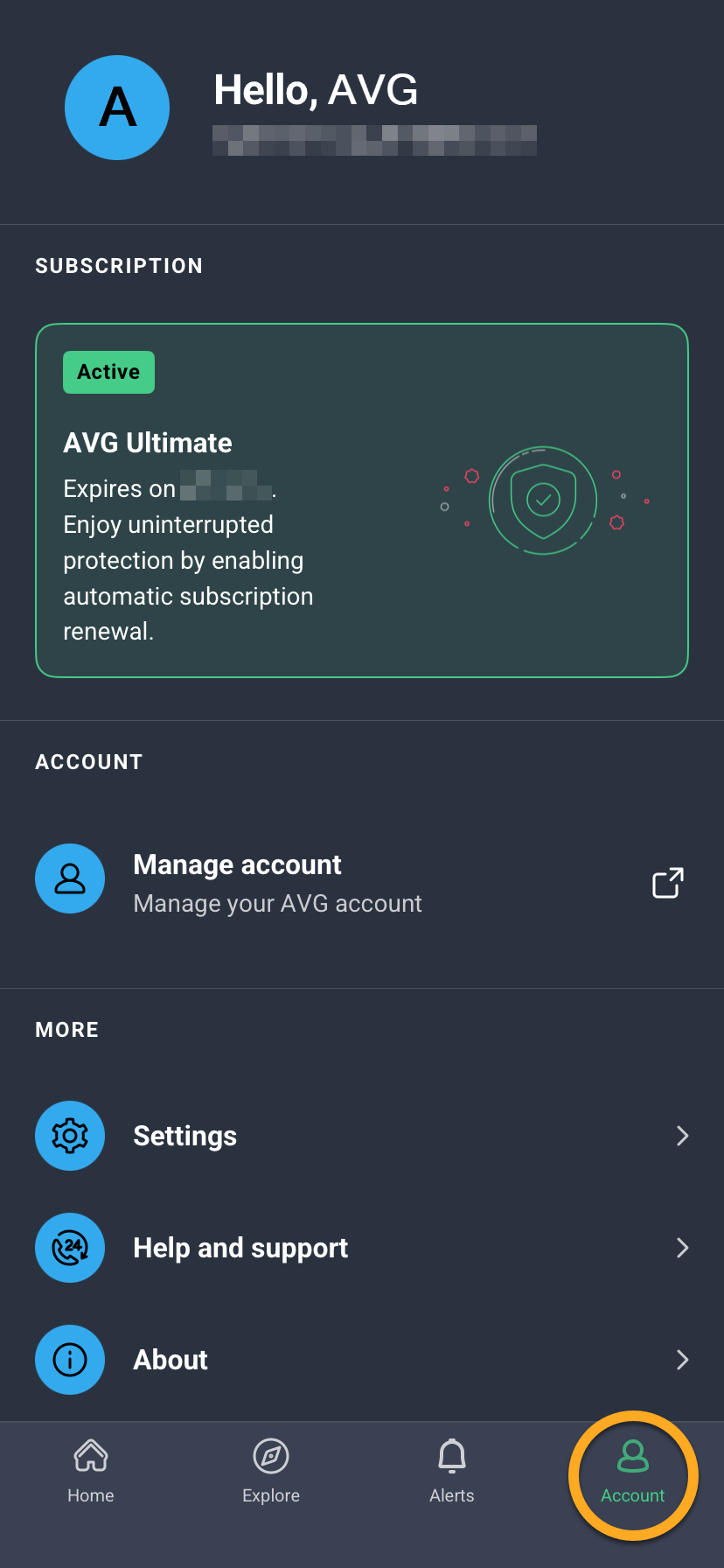Open the Alerts bell icon
Screen dimensions: 724x1568
tap(452, 1456)
